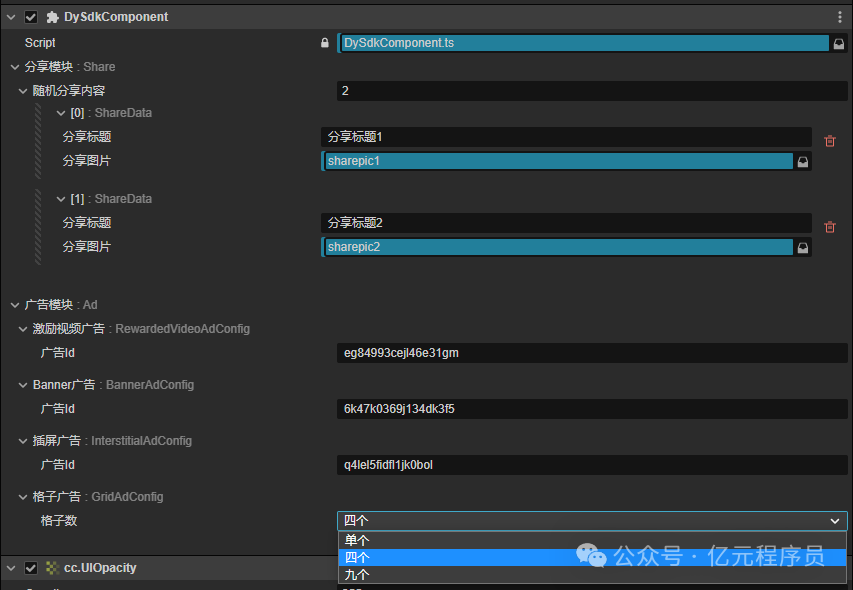Collapse the [0] ShareData item
This screenshot has width=853, height=590.
click(x=61, y=113)
